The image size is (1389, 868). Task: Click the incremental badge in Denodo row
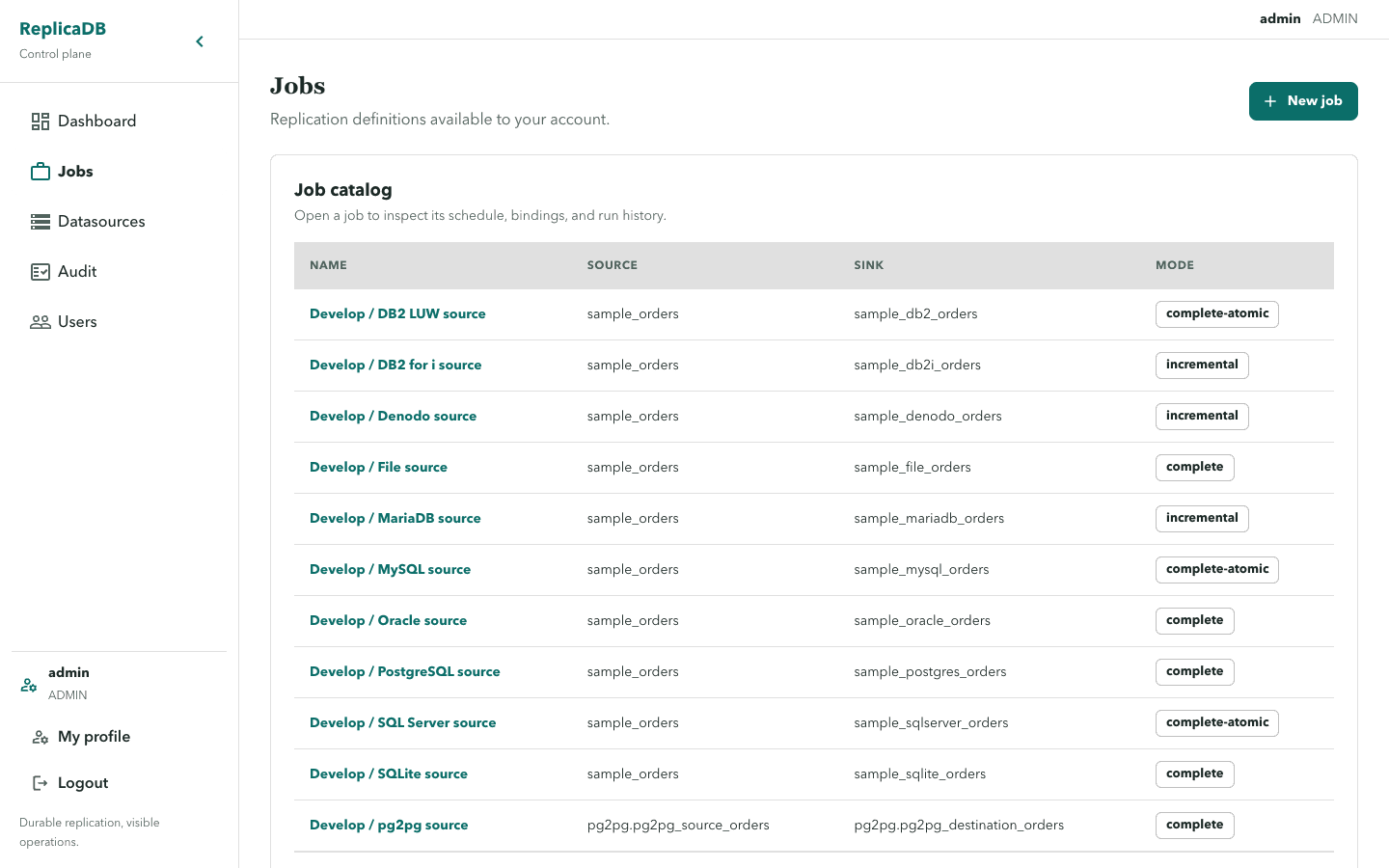[1202, 417]
